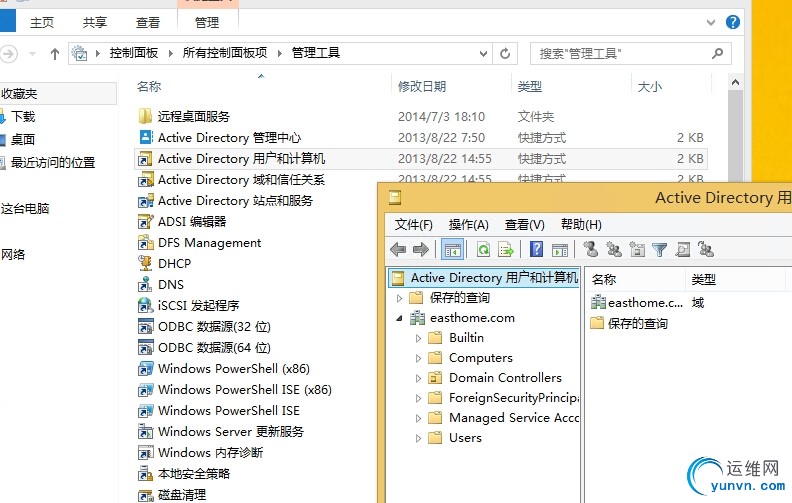Click the create new user icon
The width and height of the screenshot is (792, 503).
point(590,249)
